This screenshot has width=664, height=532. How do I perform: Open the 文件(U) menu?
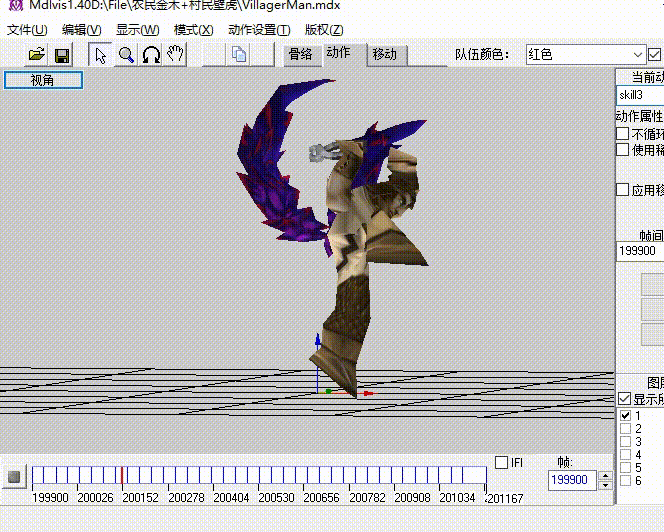(x=27, y=30)
